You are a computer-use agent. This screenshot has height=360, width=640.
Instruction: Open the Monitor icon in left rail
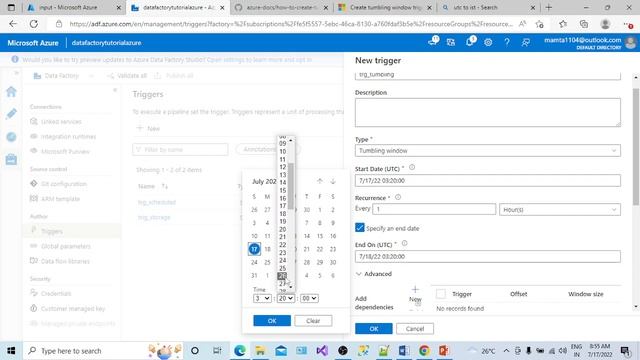pyautogui.click(x=11, y=137)
